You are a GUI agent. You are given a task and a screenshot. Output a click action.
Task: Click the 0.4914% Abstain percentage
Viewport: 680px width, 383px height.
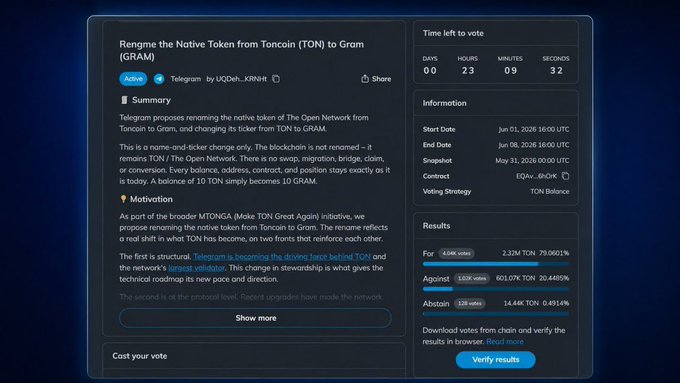coord(556,303)
